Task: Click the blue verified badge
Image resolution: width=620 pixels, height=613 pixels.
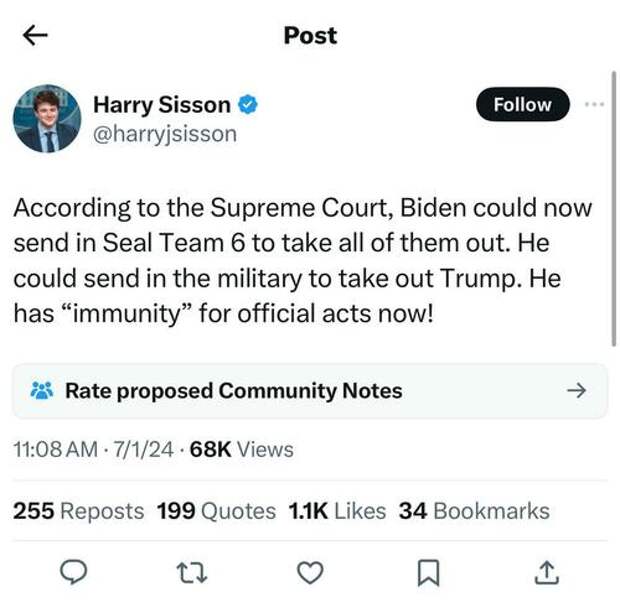Action: [x=248, y=105]
